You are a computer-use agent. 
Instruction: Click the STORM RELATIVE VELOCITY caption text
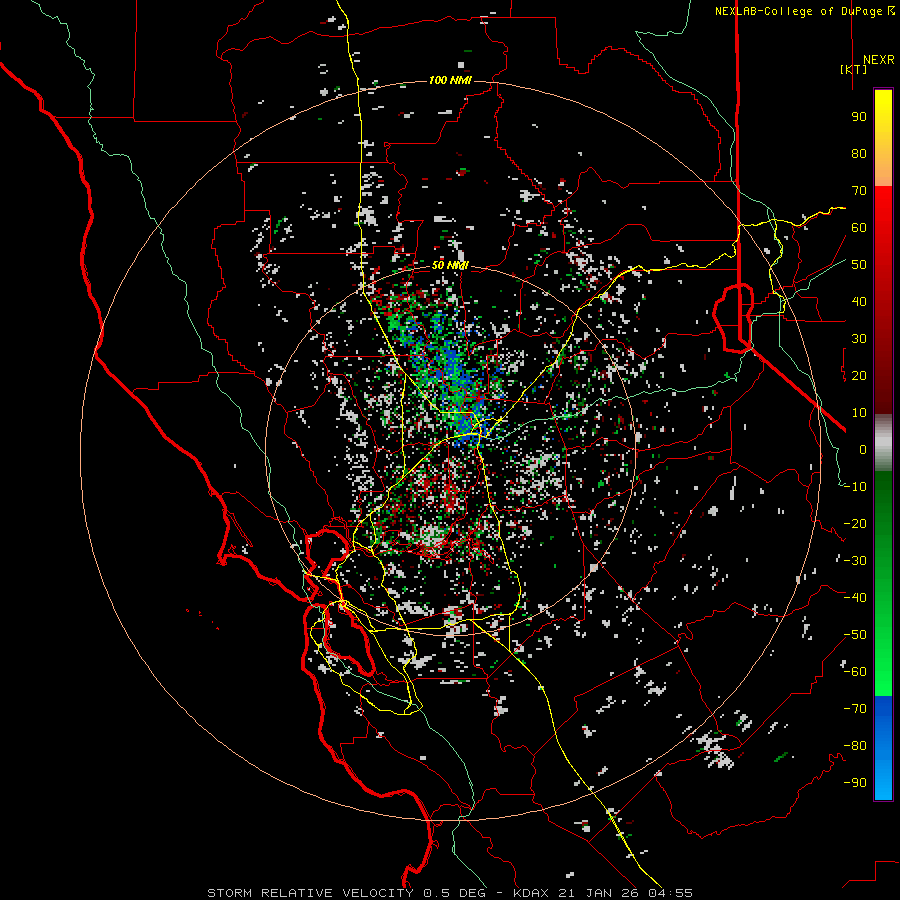[310, 893]
